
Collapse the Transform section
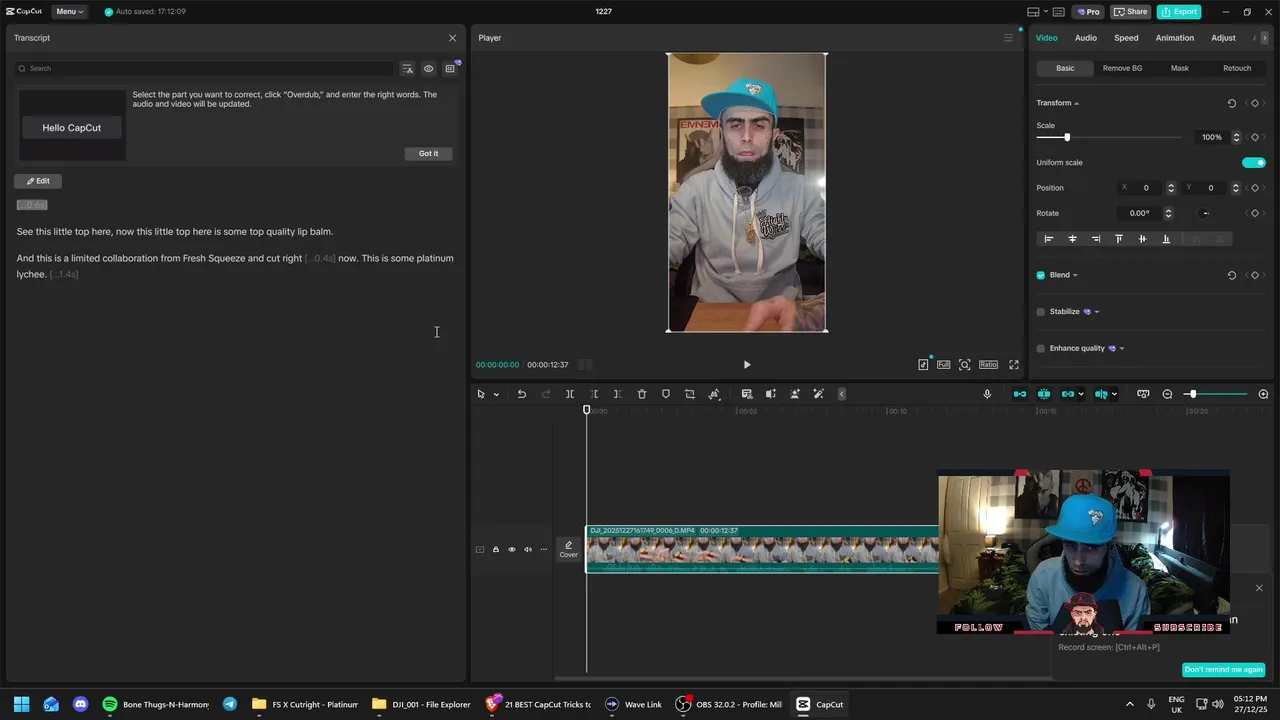pos(1076,103)
